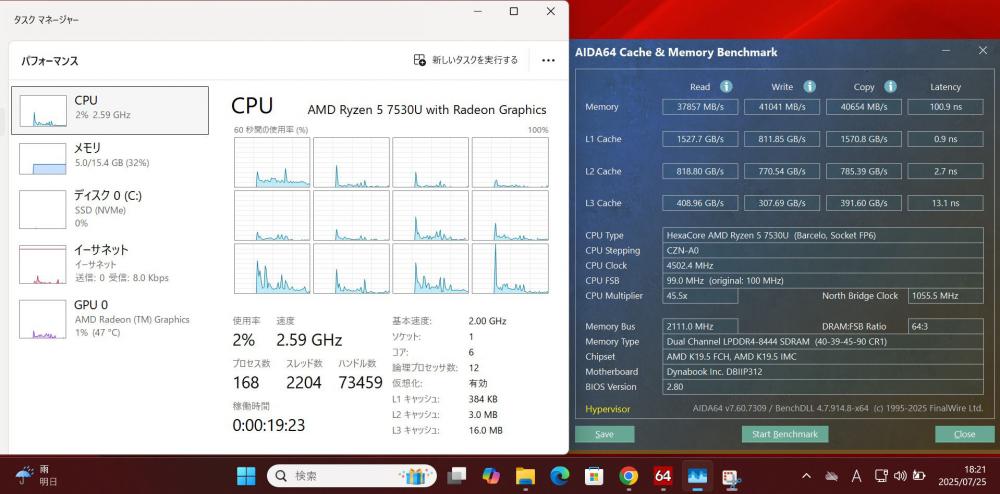Viewport: 1000px width, 494px height.
Task: Select CPU in Task Manager sidebar
Action: pyautogui.click(x=110, y=110)
